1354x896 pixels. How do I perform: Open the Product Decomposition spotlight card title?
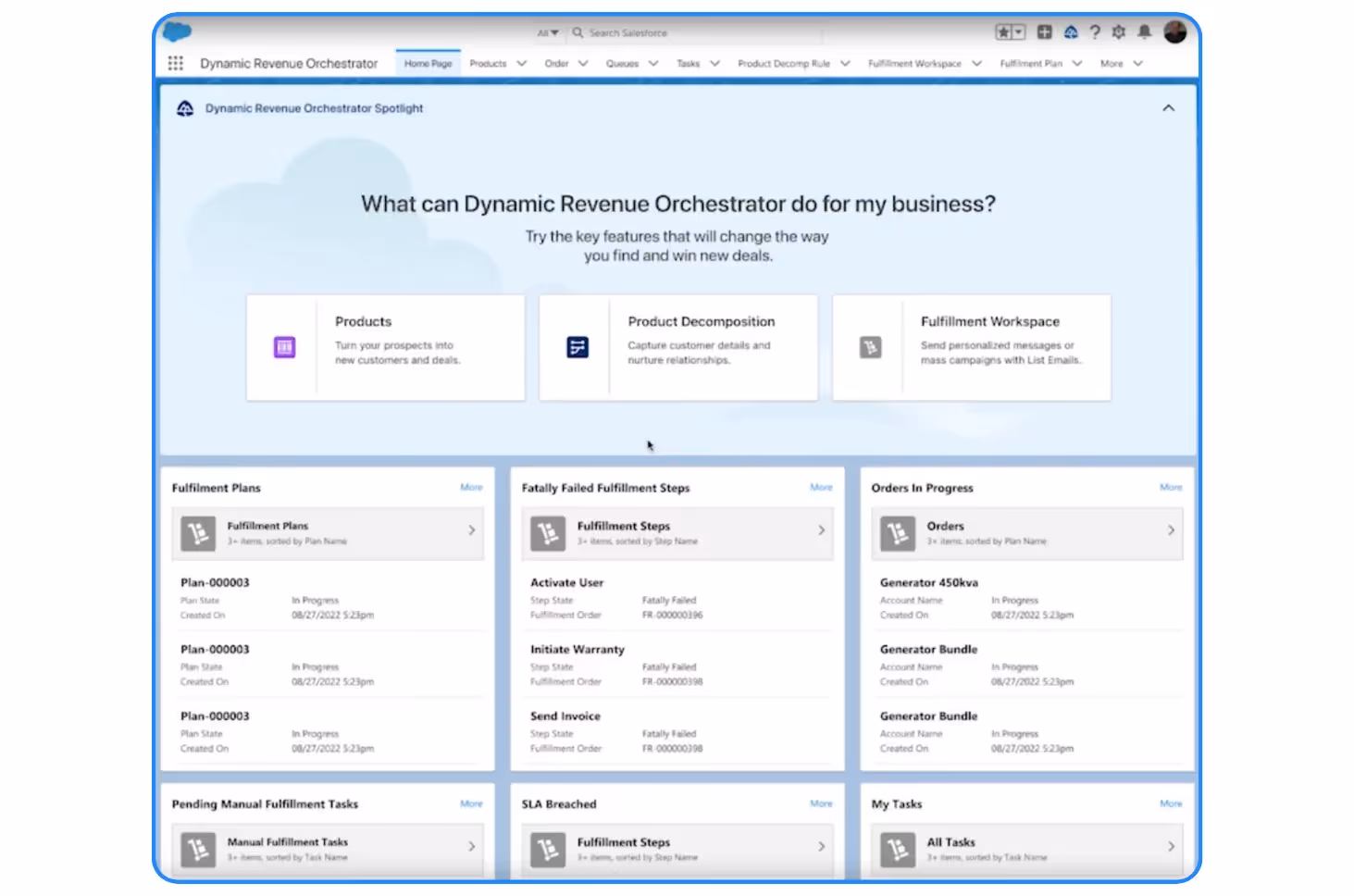(x=701, y=321)
